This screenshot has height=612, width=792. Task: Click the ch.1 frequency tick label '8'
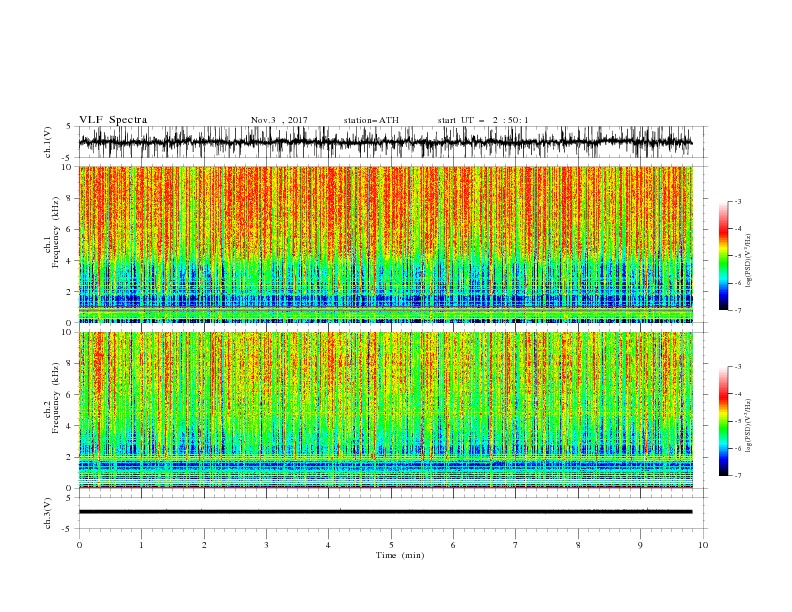pos(69,198)
